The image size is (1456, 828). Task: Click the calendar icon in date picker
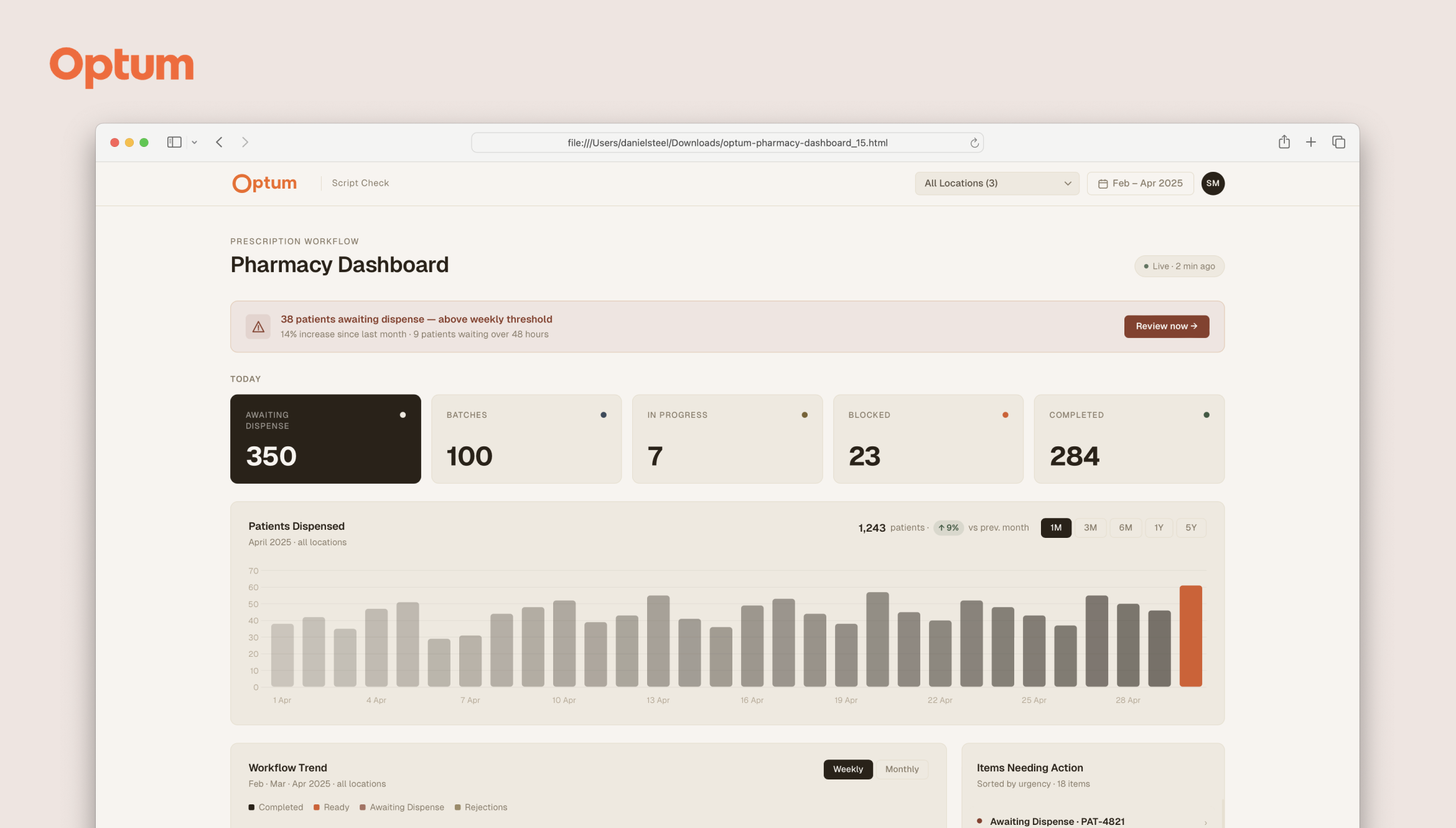pos(1103,184)
